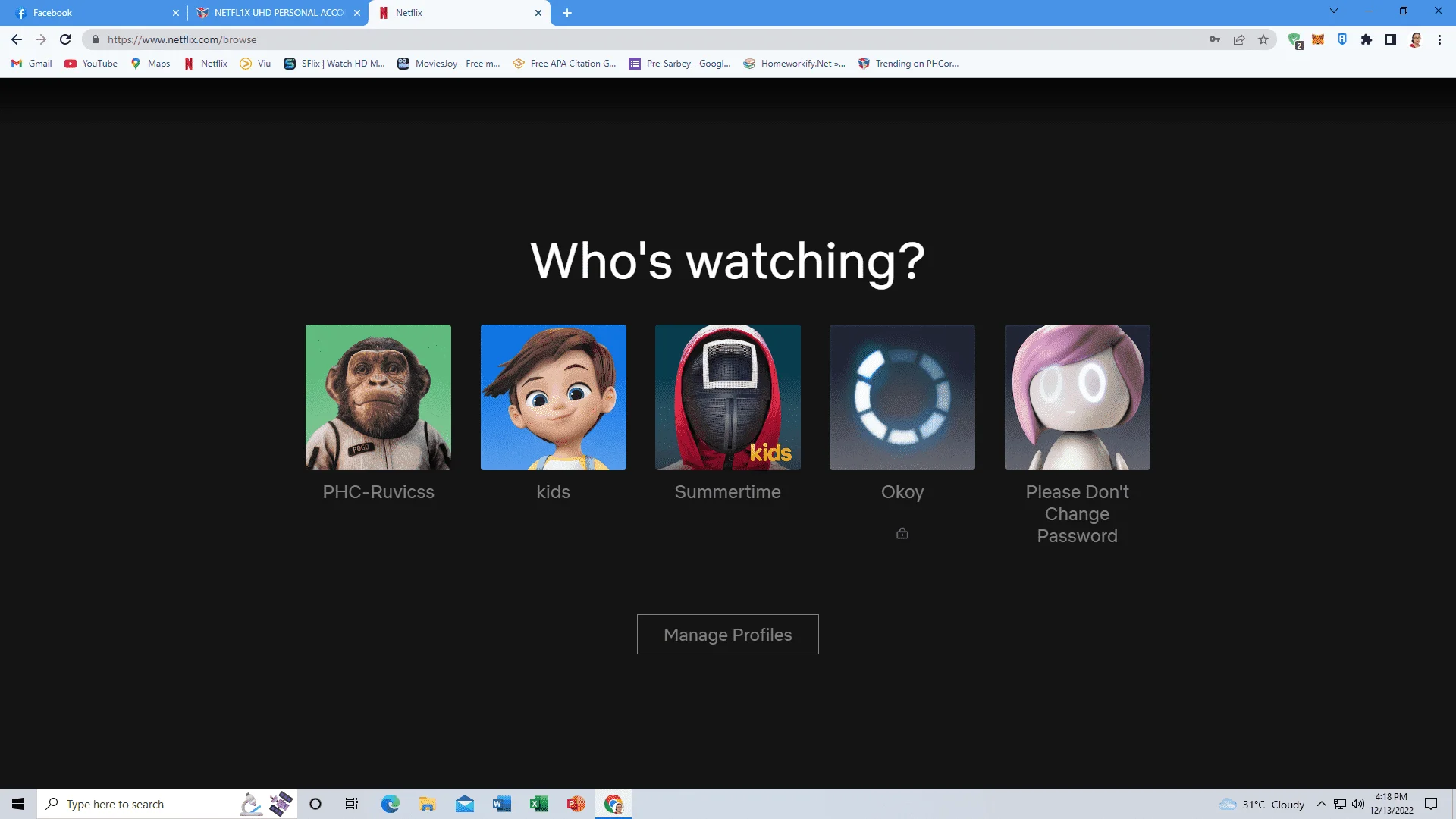Image resolution: width=1456 pixels, height=819 pixels.
Task: Pick the Please Don't Change Password avatar
Action: click(x=1078, y=397)
